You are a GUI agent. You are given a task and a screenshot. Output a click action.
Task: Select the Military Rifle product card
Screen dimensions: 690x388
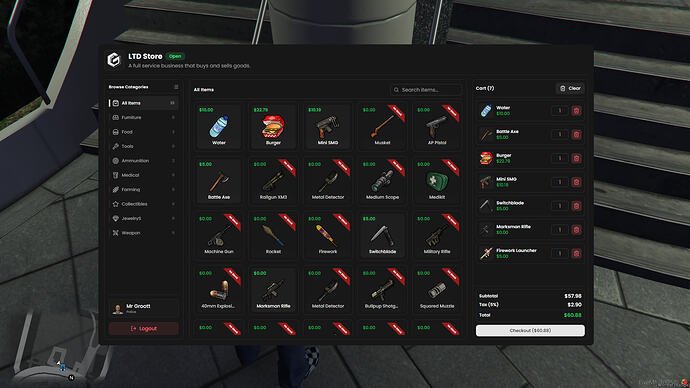click(437, 235)
